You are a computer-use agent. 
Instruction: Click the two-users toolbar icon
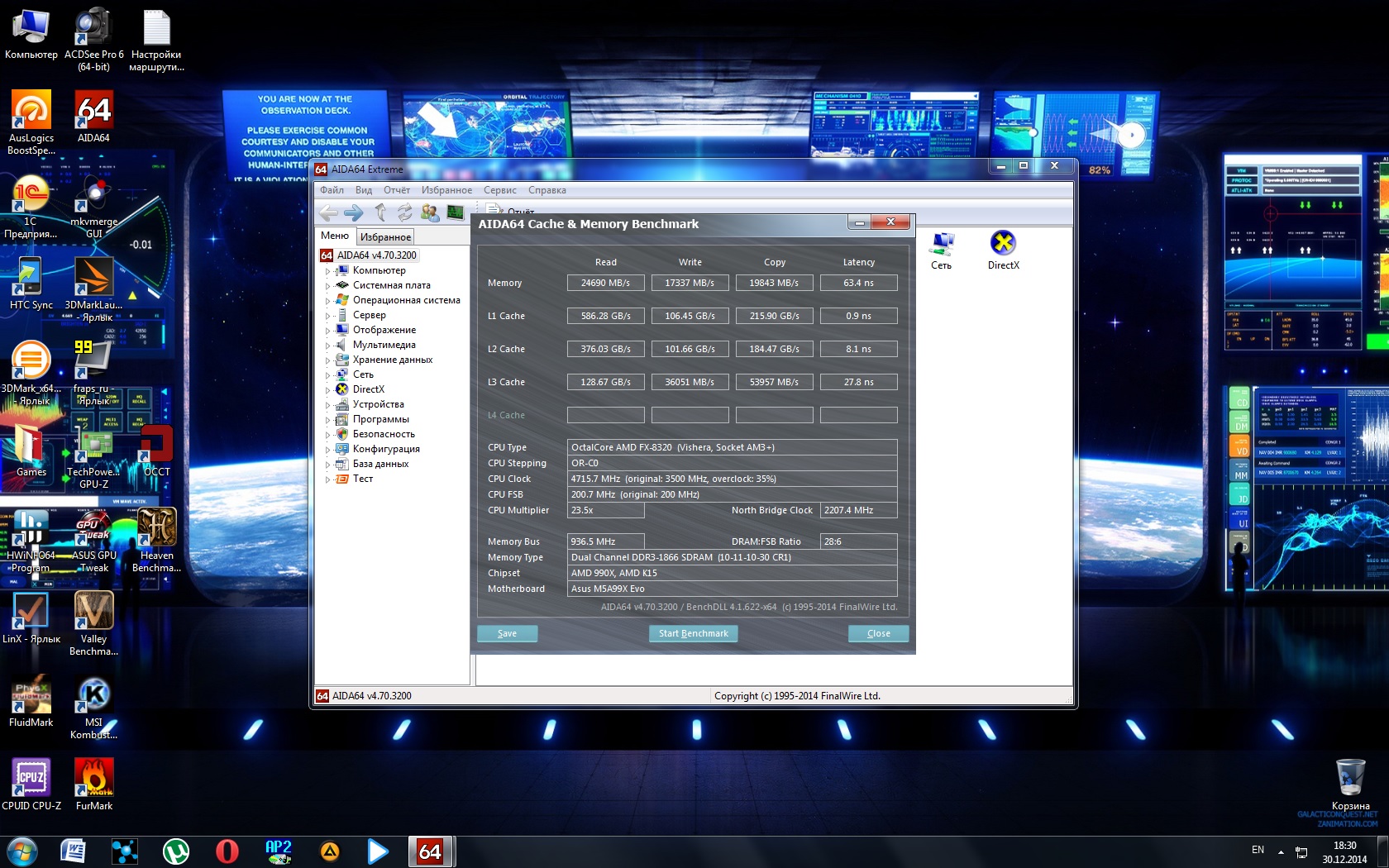coord(430,213)
